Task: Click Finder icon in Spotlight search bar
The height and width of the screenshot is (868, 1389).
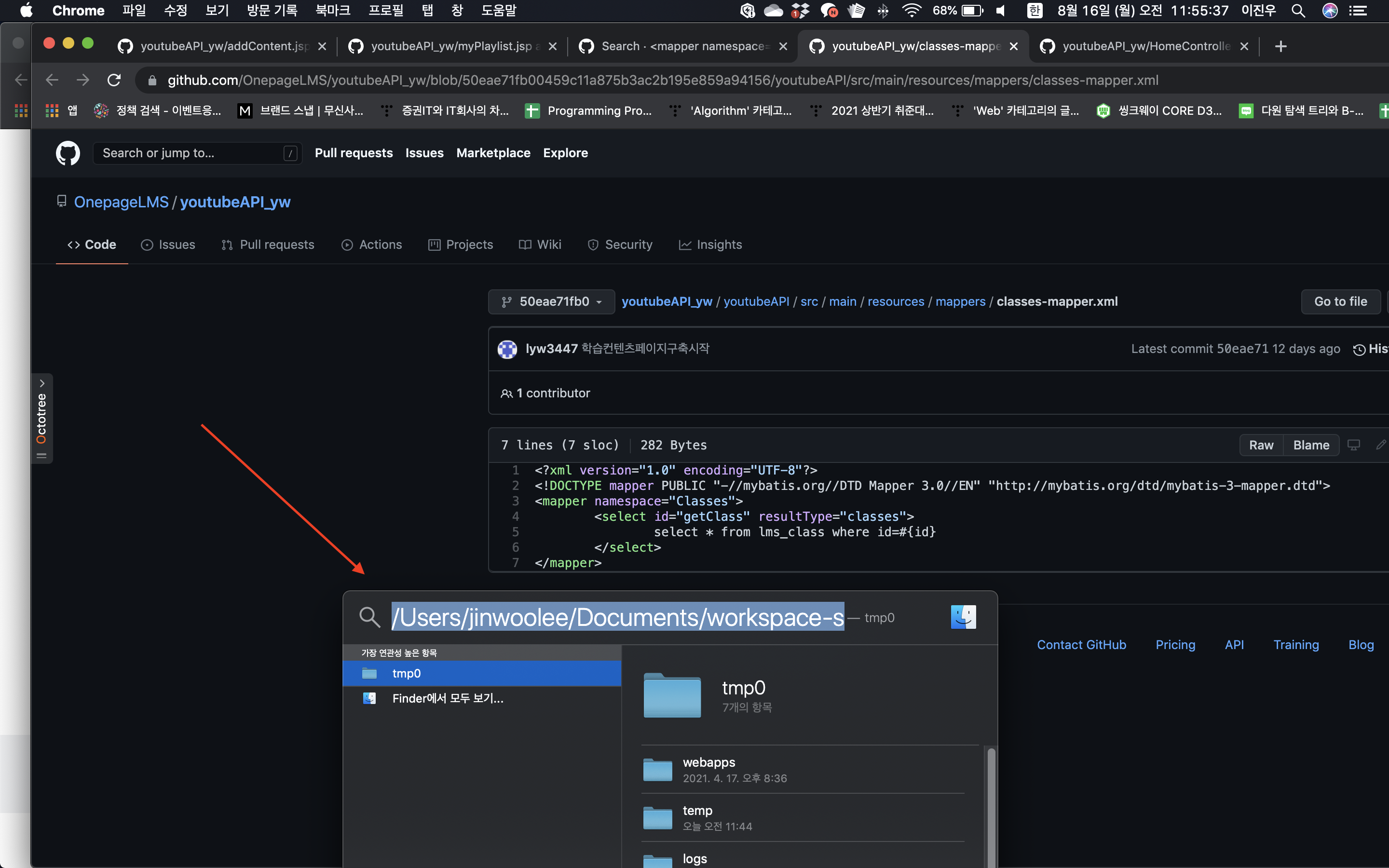Action: (963, 617)
